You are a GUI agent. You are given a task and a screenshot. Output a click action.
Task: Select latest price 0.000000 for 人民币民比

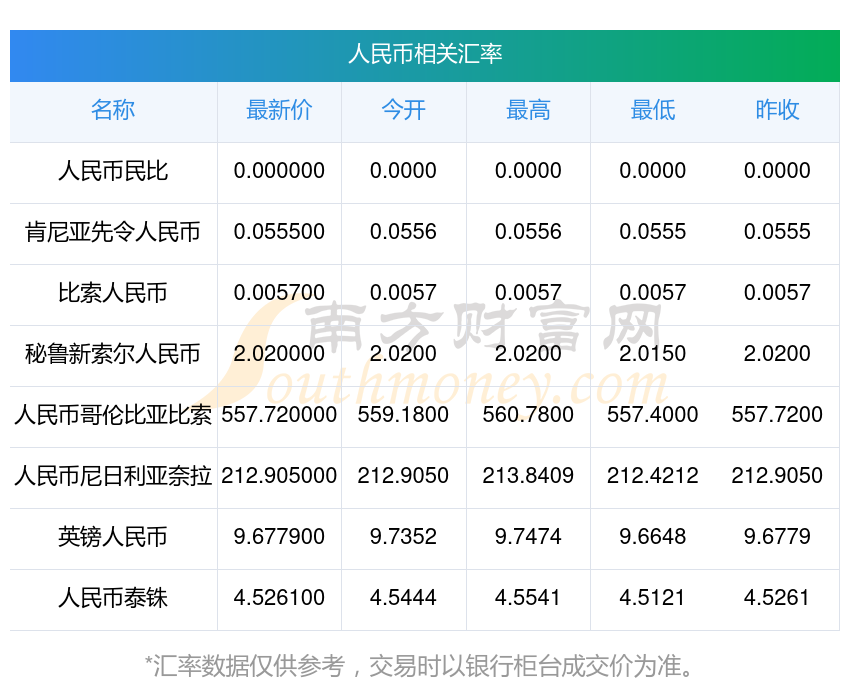[x=279, y=171]
